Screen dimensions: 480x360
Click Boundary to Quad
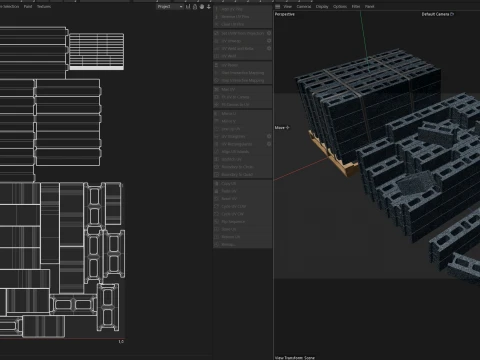tap(243, 175)
